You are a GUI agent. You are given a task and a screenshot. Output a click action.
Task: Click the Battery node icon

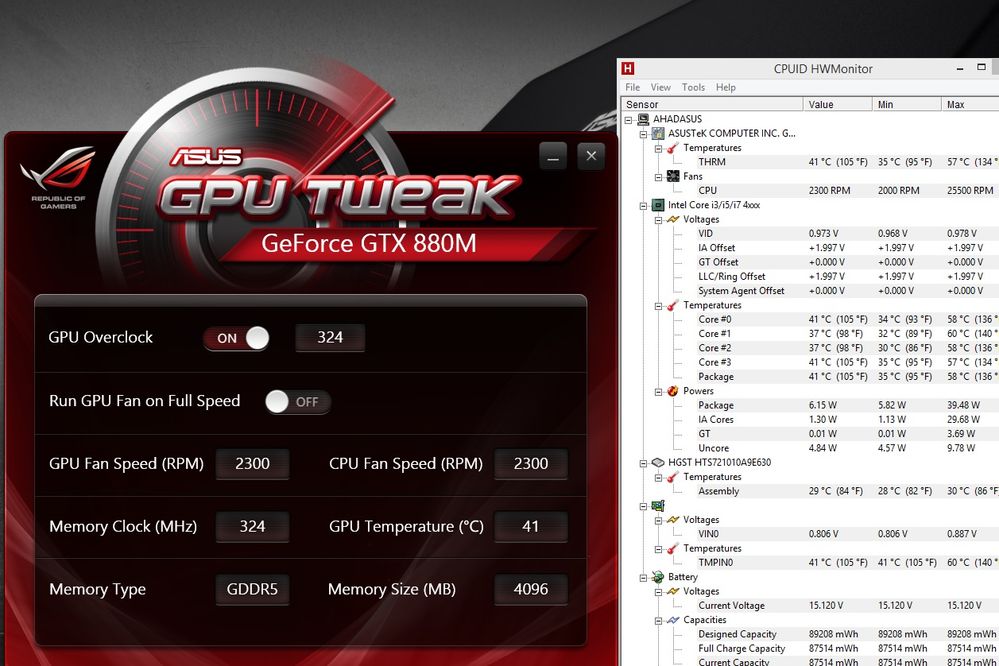658,577
